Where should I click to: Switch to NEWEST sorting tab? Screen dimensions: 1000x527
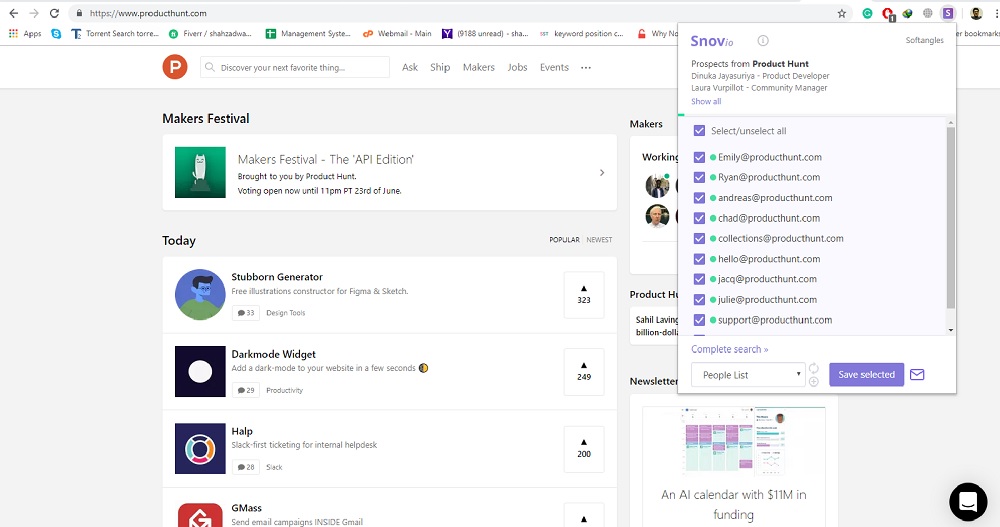tap(599, 240)
